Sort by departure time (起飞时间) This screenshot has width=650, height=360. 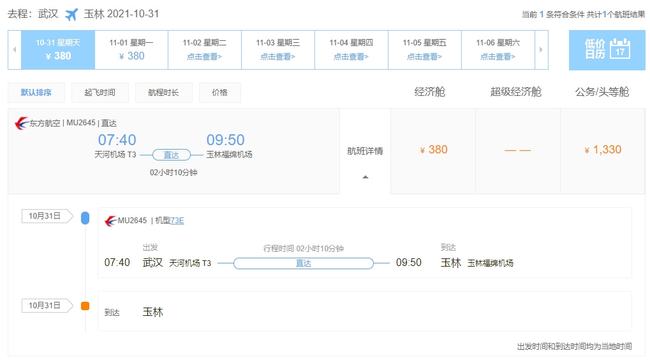[100, 92]
